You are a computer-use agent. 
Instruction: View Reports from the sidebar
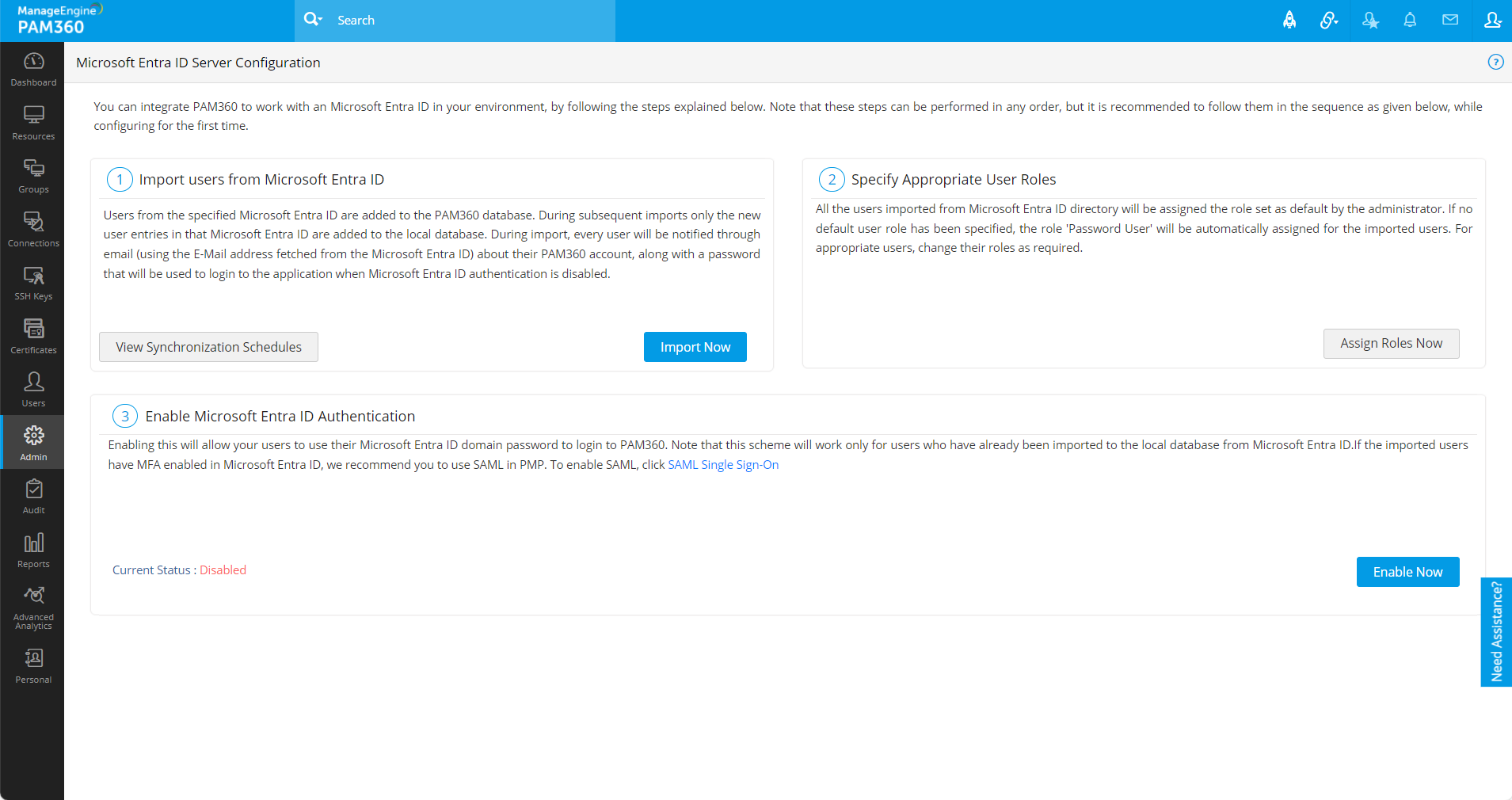point(33,550)
